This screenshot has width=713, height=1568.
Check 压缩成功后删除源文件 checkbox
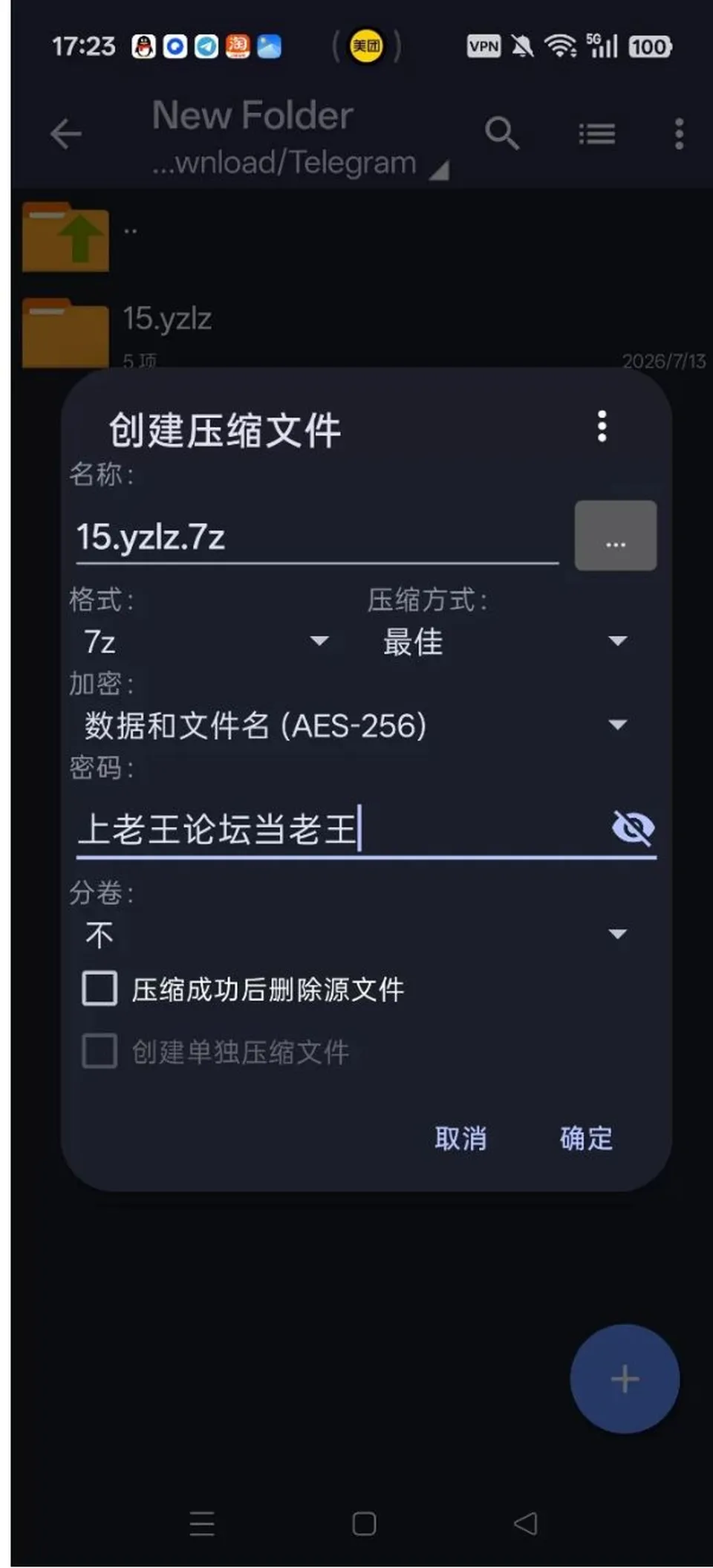tap(100, 989)
